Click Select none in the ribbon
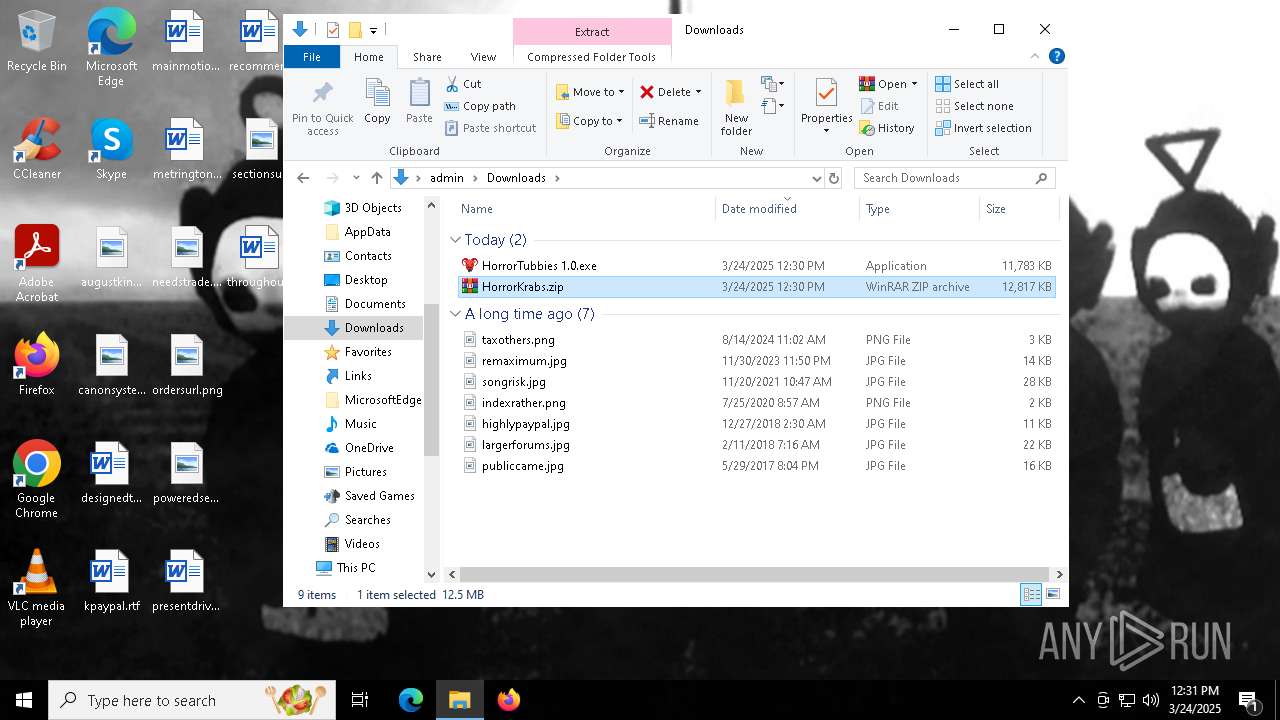This screenshot has height=720, width=1280. click(x=974, y=106)
